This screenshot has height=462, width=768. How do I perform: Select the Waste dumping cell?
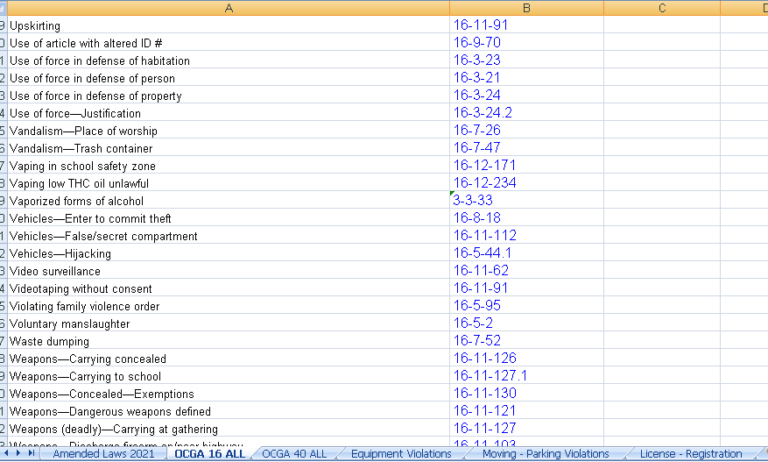pos(49,341)
